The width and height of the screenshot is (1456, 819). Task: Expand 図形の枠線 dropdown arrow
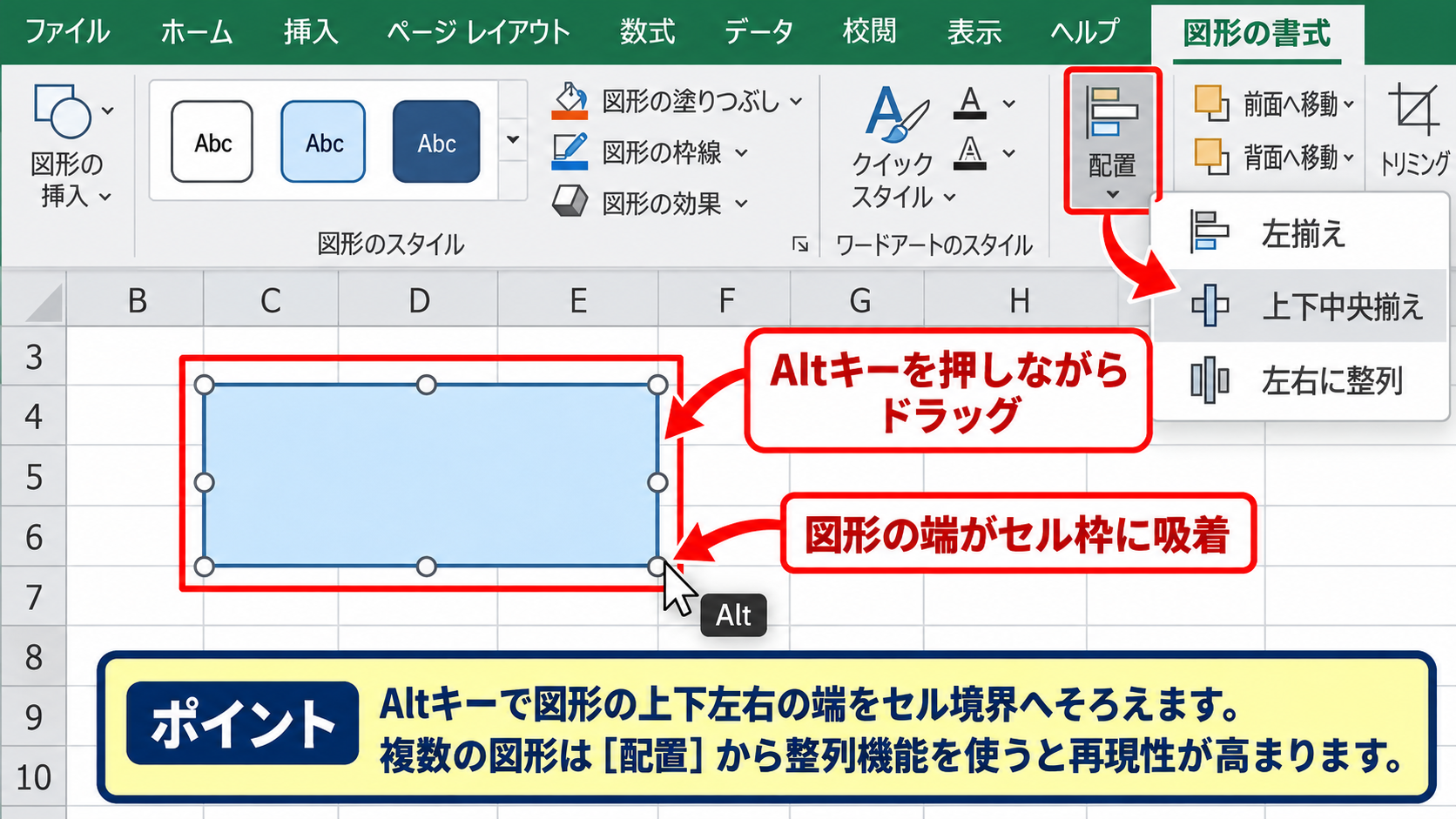tap(741, 153)
